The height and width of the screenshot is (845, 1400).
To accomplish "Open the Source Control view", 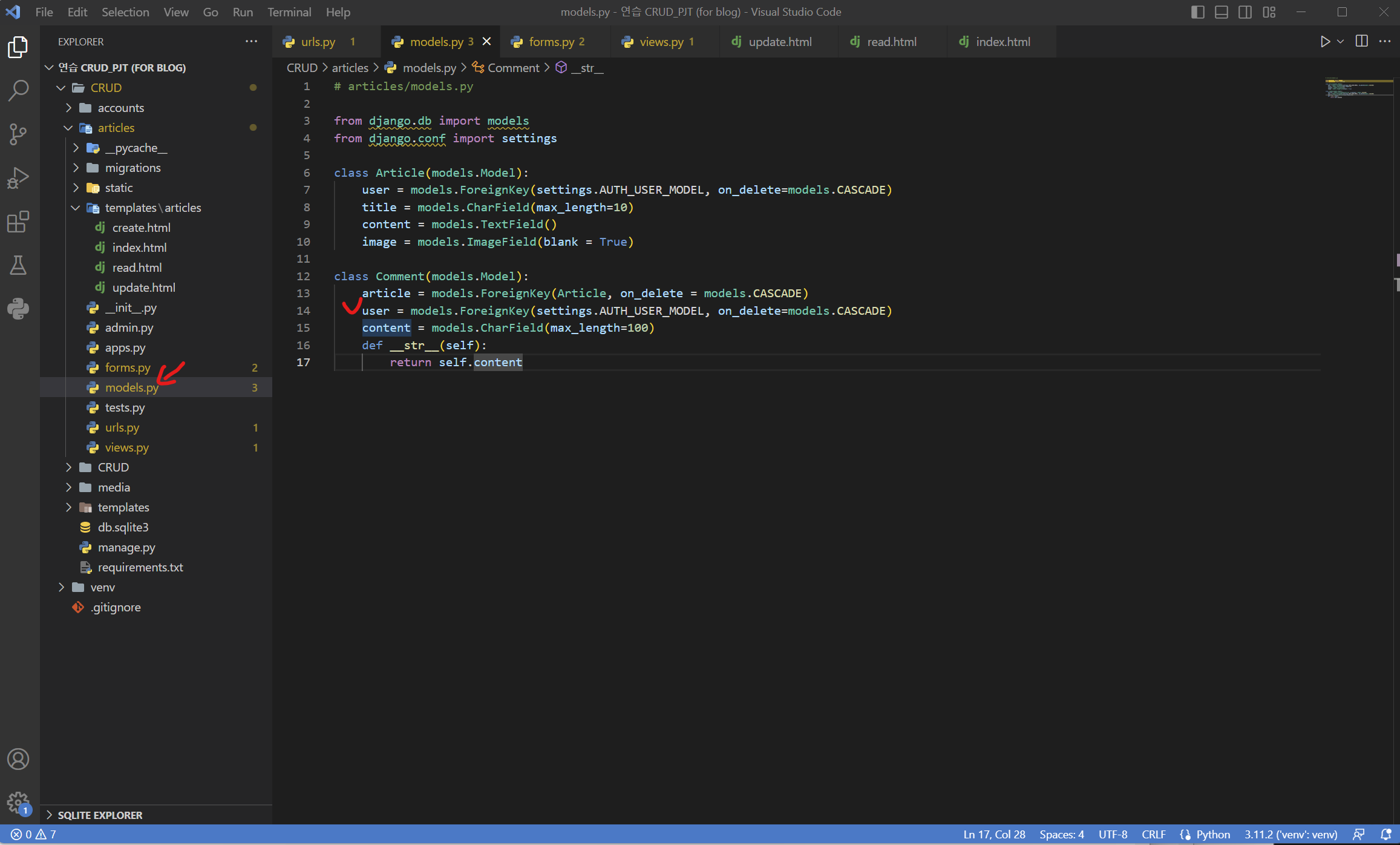I will 18,134.
